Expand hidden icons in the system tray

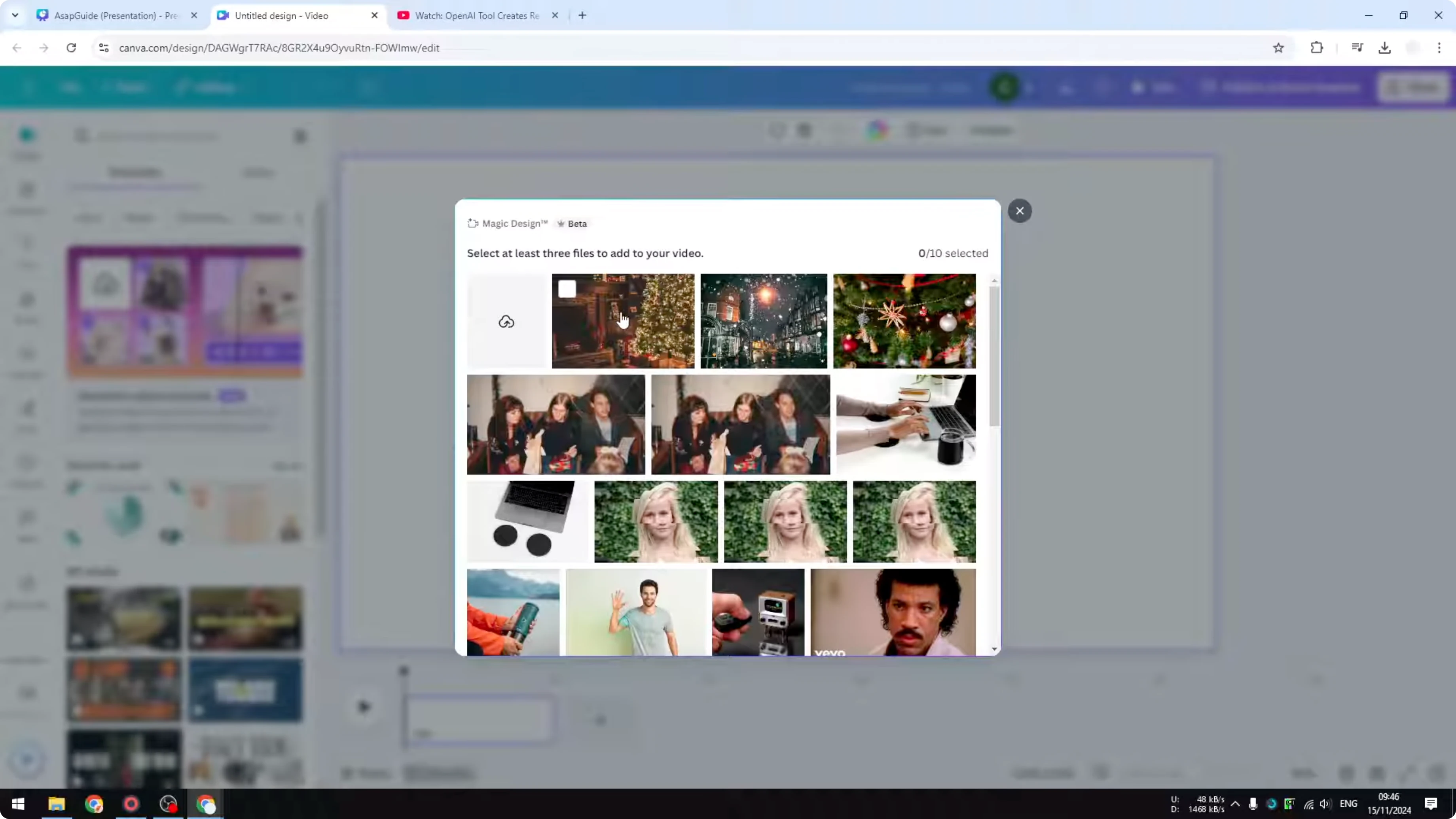tap(1236, 804)
